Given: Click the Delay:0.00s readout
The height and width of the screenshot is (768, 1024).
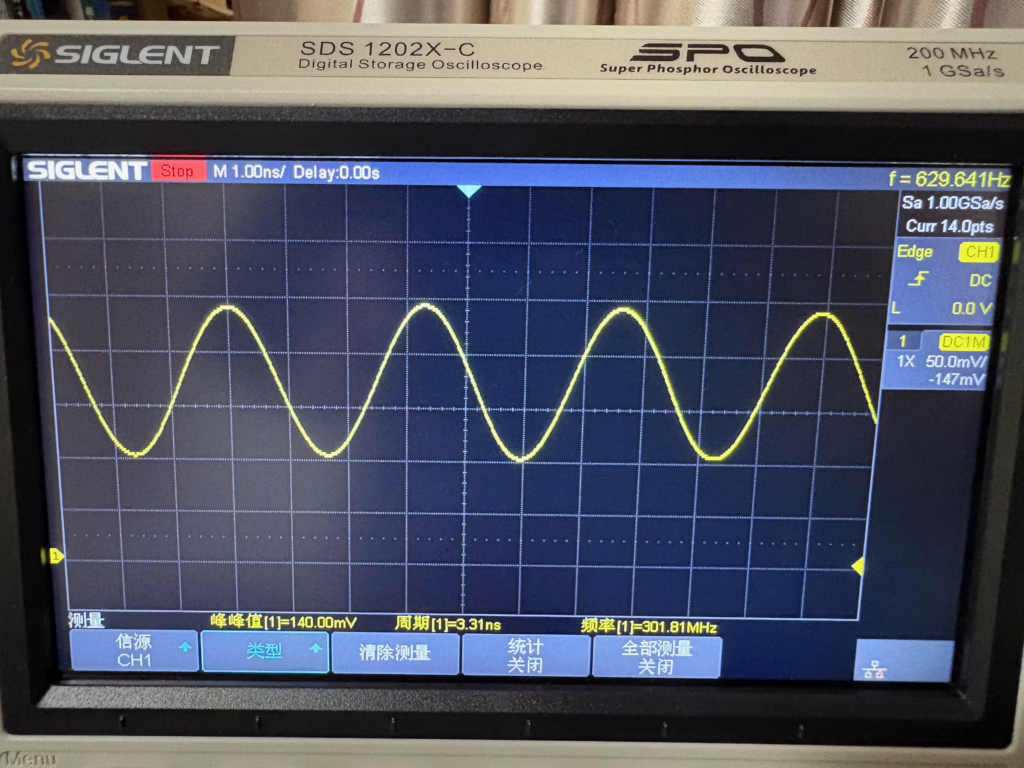Looking at the screenshot, I should (x=336, y=172).
